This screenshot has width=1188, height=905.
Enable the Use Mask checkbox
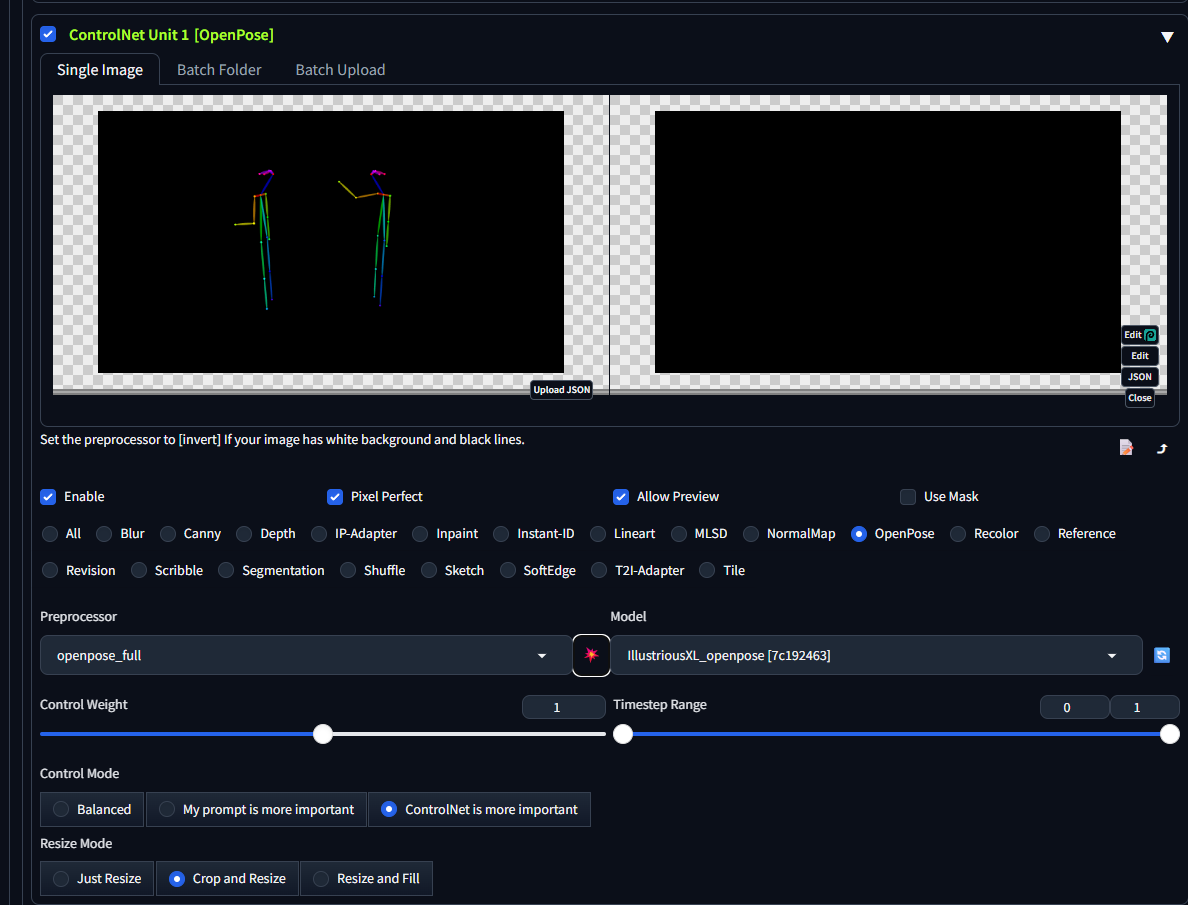(x=908, y=496)
